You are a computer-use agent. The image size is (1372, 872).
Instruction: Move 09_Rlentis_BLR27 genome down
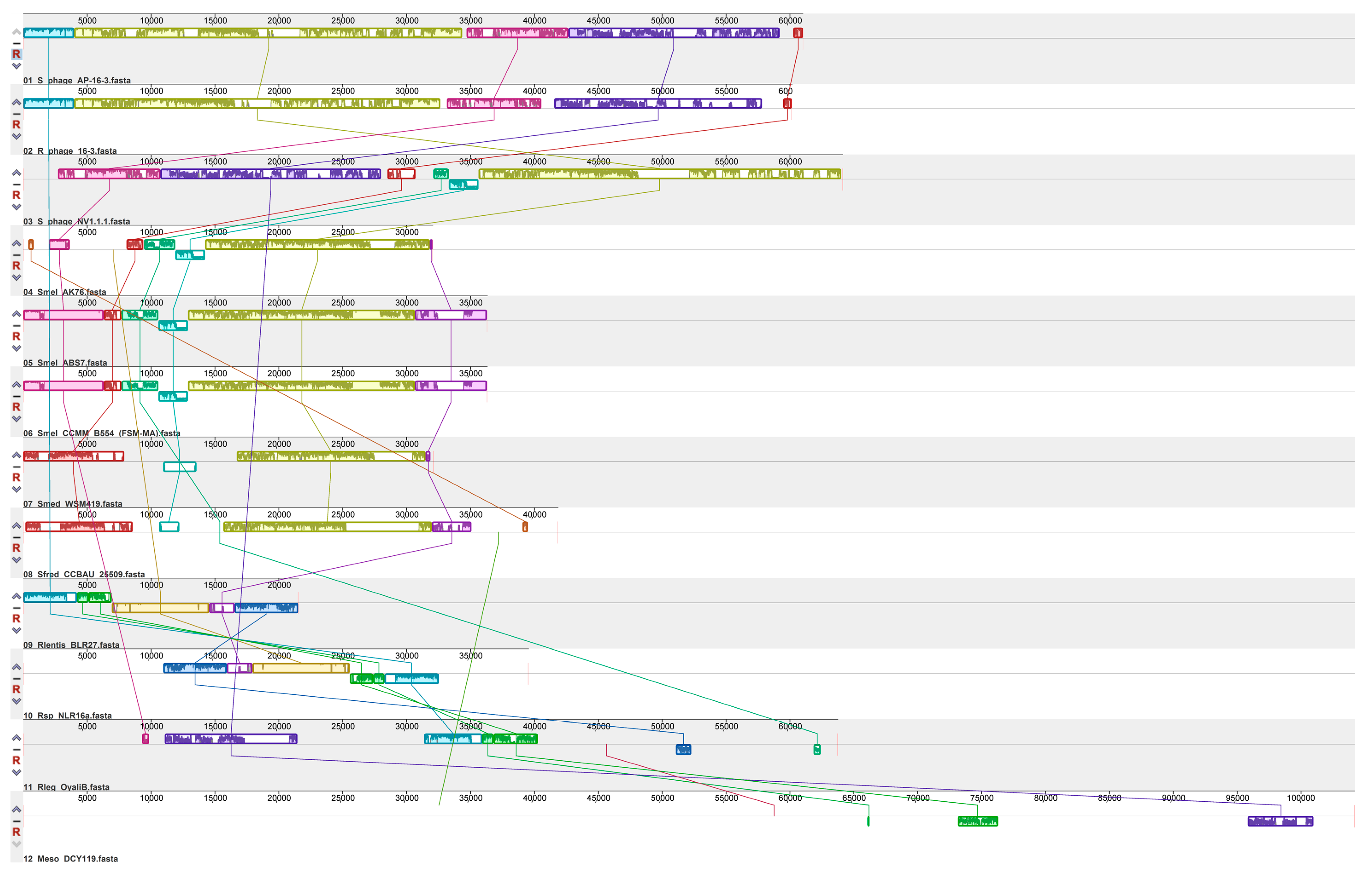tap(17, 631)
